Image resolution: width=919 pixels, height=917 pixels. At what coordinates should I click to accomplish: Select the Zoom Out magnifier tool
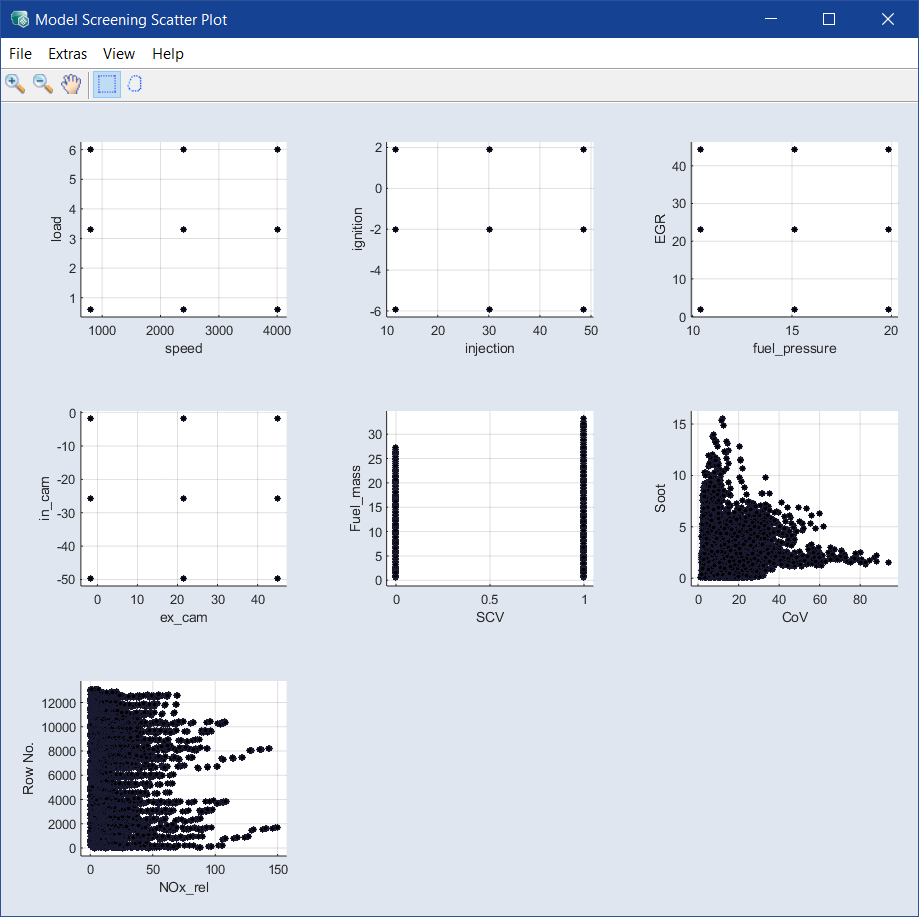[43, 84]
